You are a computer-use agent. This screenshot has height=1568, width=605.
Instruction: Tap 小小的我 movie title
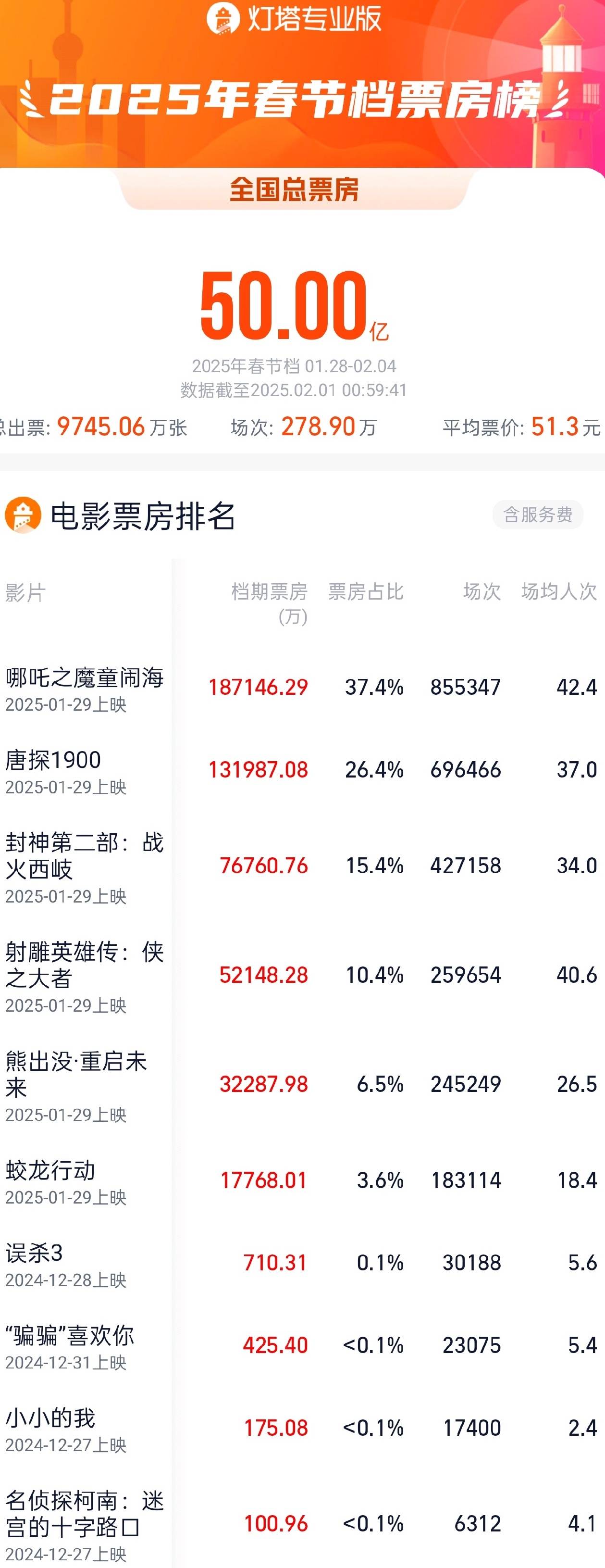pyautogui.click(x=50, y=1417)
